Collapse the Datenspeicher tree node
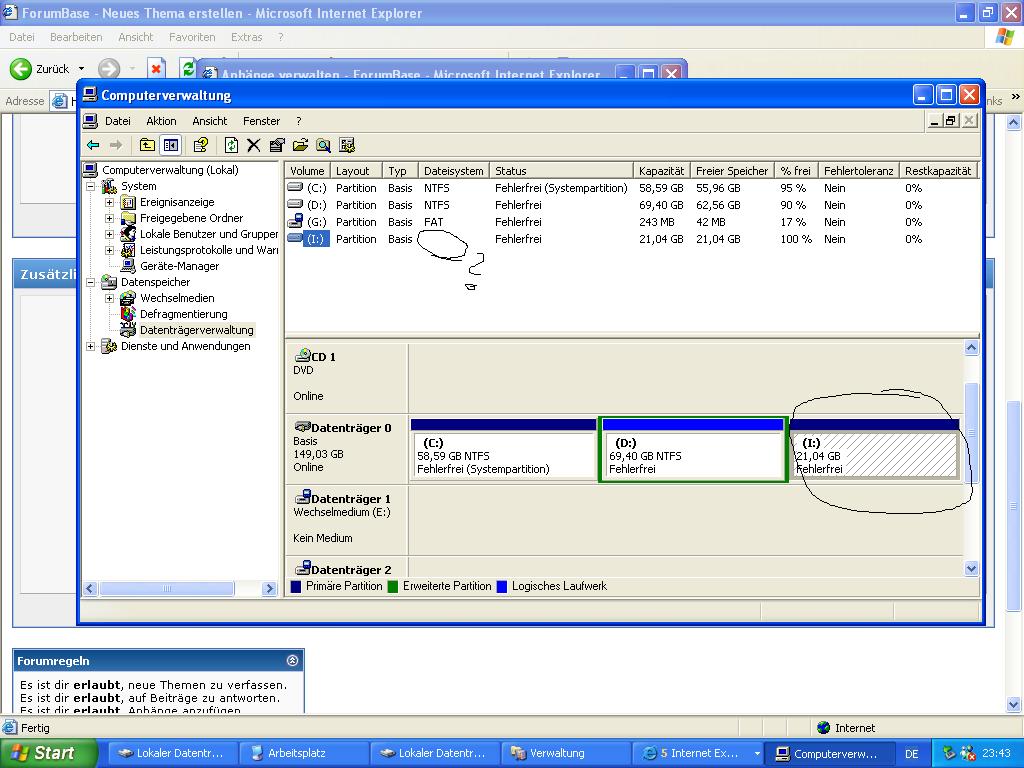 click(91, 282)
